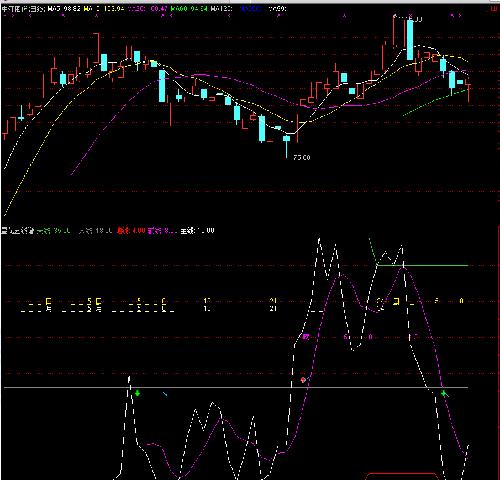Viewport: 500px width, 480px height.
Task: Click the red rounded bracket shape at chart bottom
Action: click(403, 475)
